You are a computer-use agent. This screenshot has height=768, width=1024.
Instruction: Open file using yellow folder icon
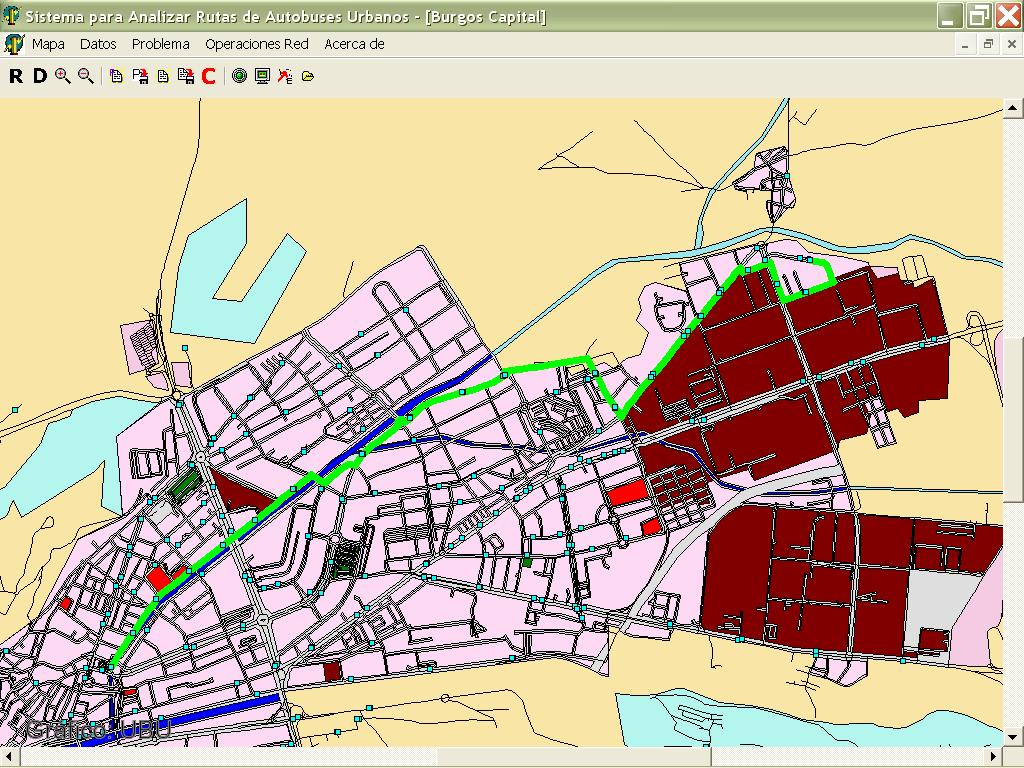coord(308,76)
